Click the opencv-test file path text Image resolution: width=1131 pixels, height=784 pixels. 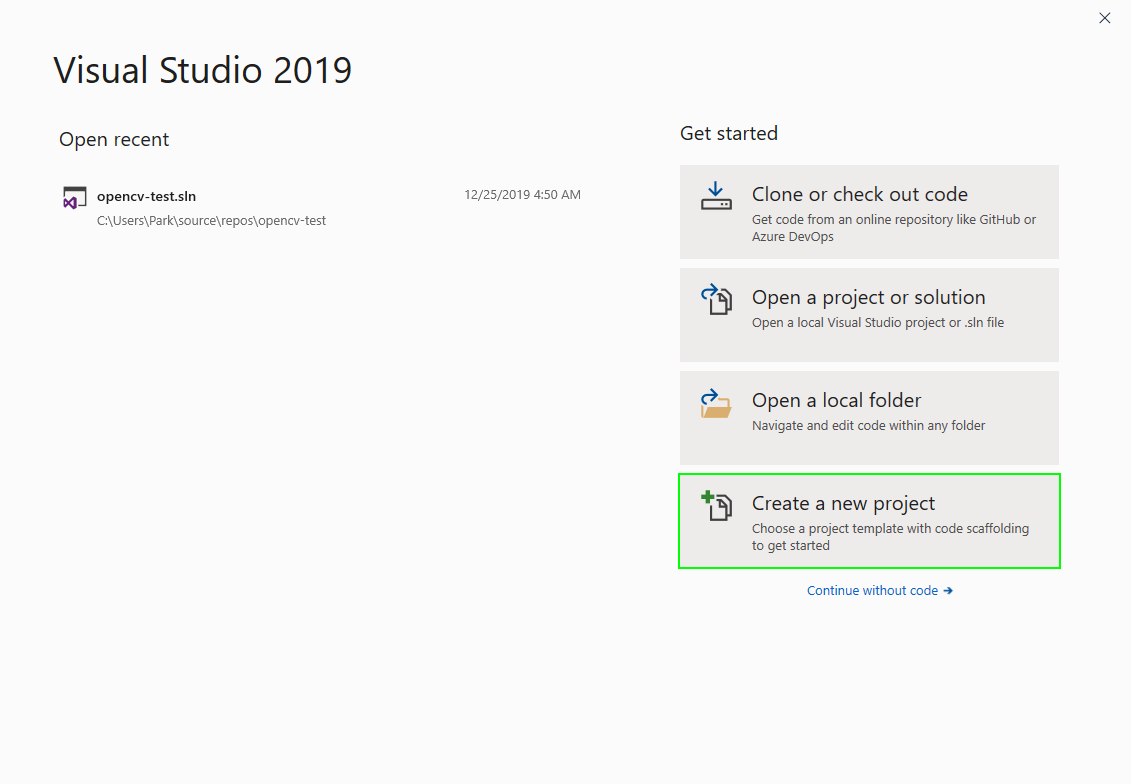point(211,220)
